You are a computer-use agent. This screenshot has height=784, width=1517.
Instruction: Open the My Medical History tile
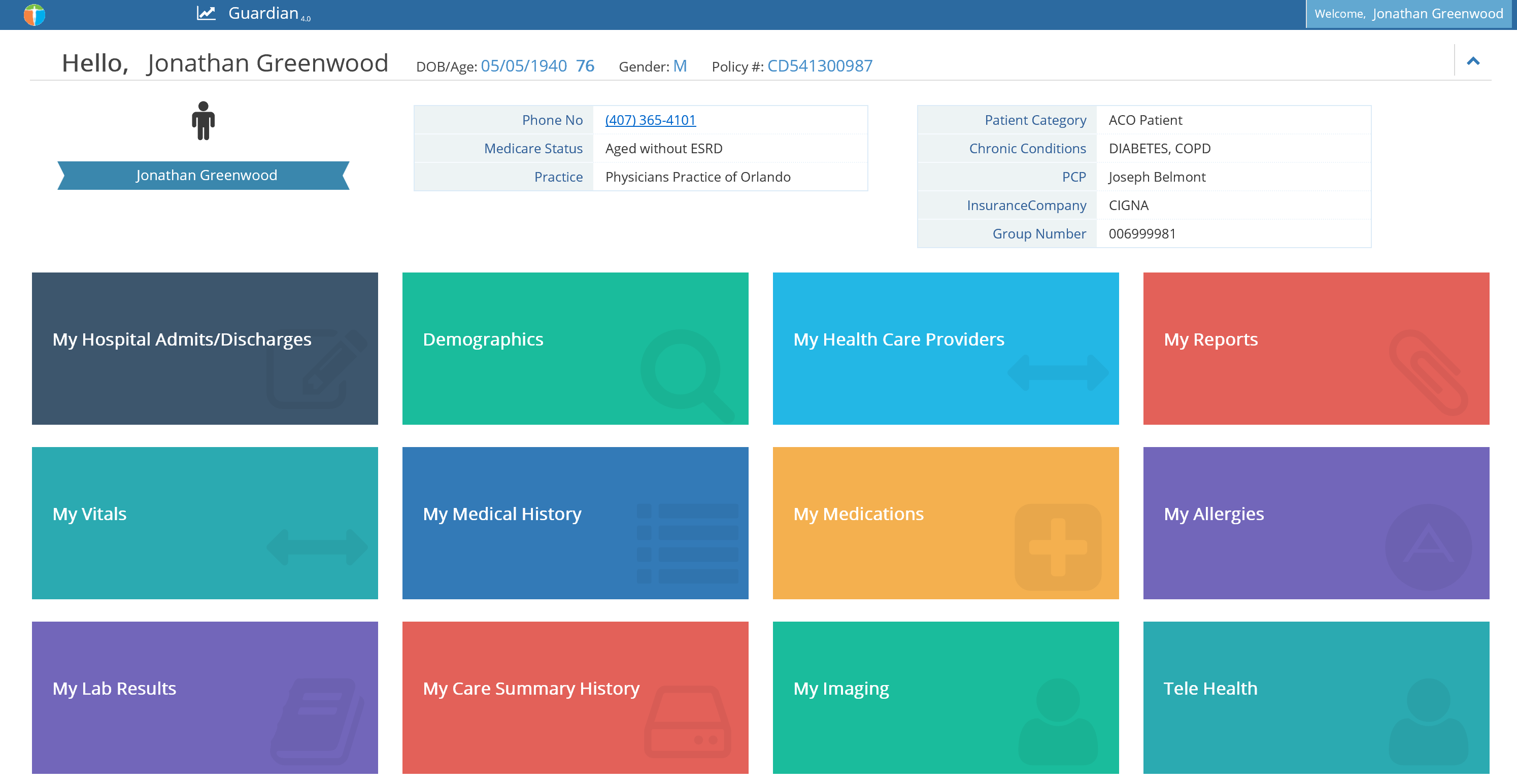(576, 523)
